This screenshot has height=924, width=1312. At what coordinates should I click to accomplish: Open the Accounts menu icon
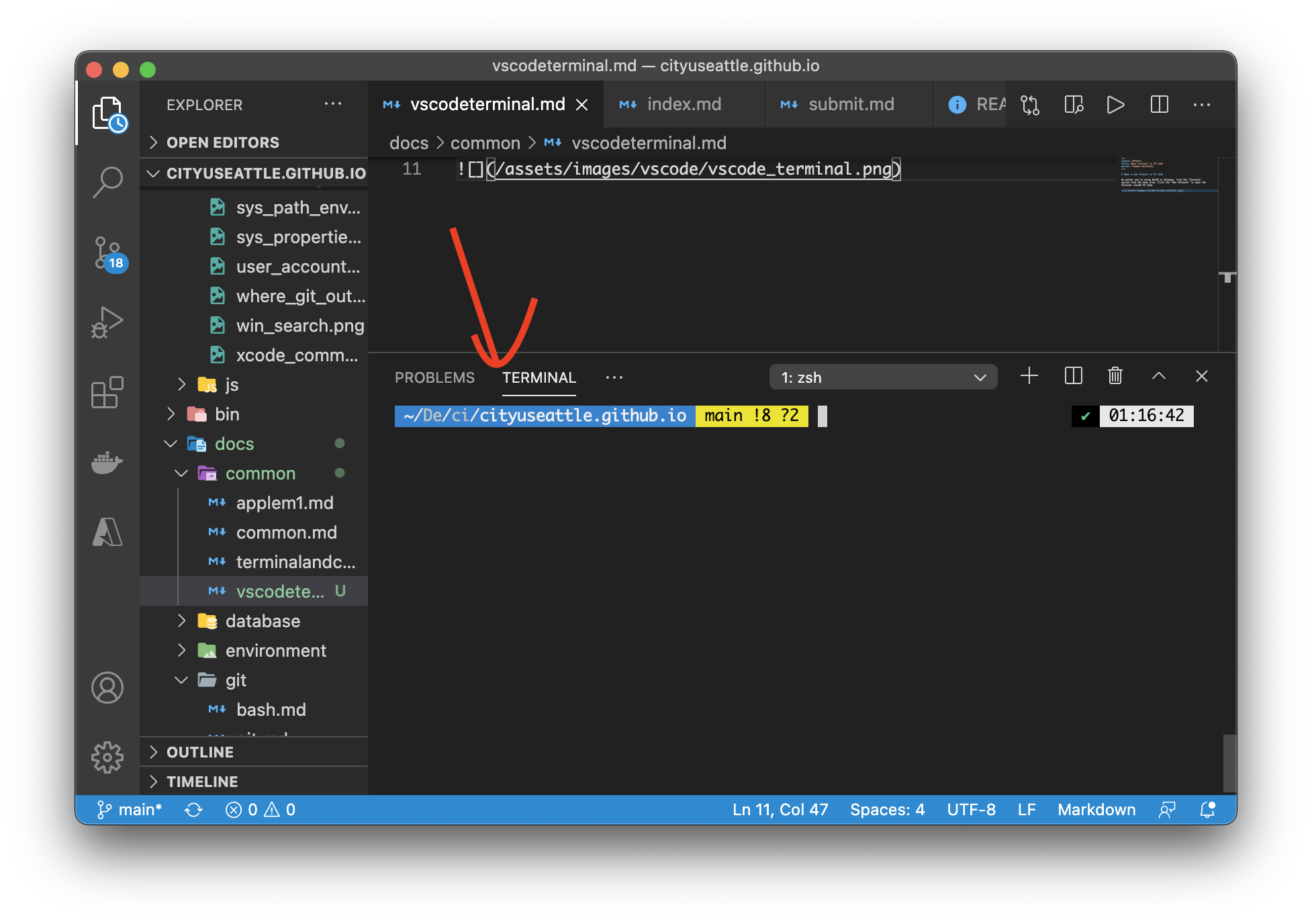point(107,688)
